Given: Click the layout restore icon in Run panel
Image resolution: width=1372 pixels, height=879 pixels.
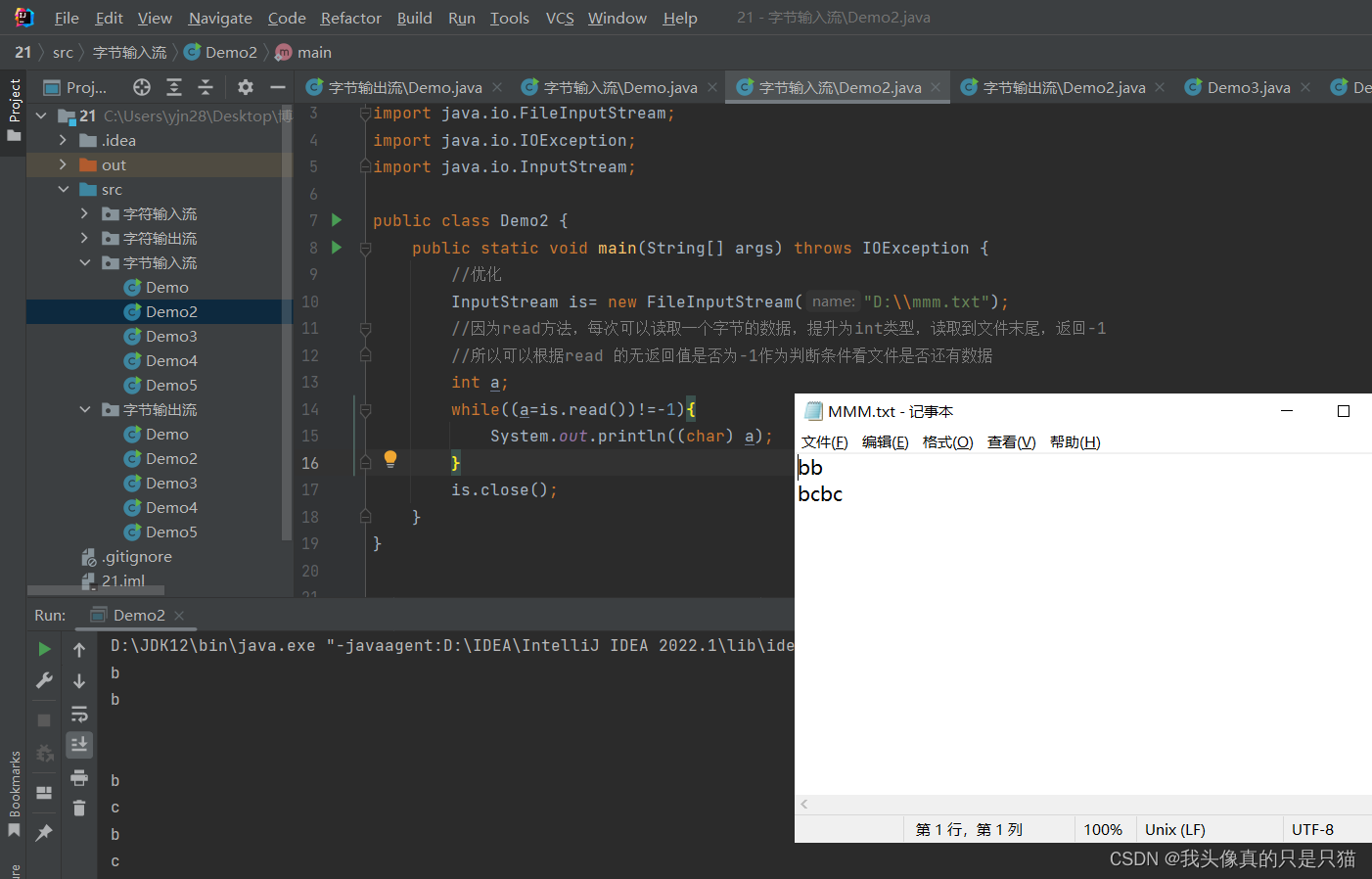Looking at the screenshot, I should pos(44,792).
